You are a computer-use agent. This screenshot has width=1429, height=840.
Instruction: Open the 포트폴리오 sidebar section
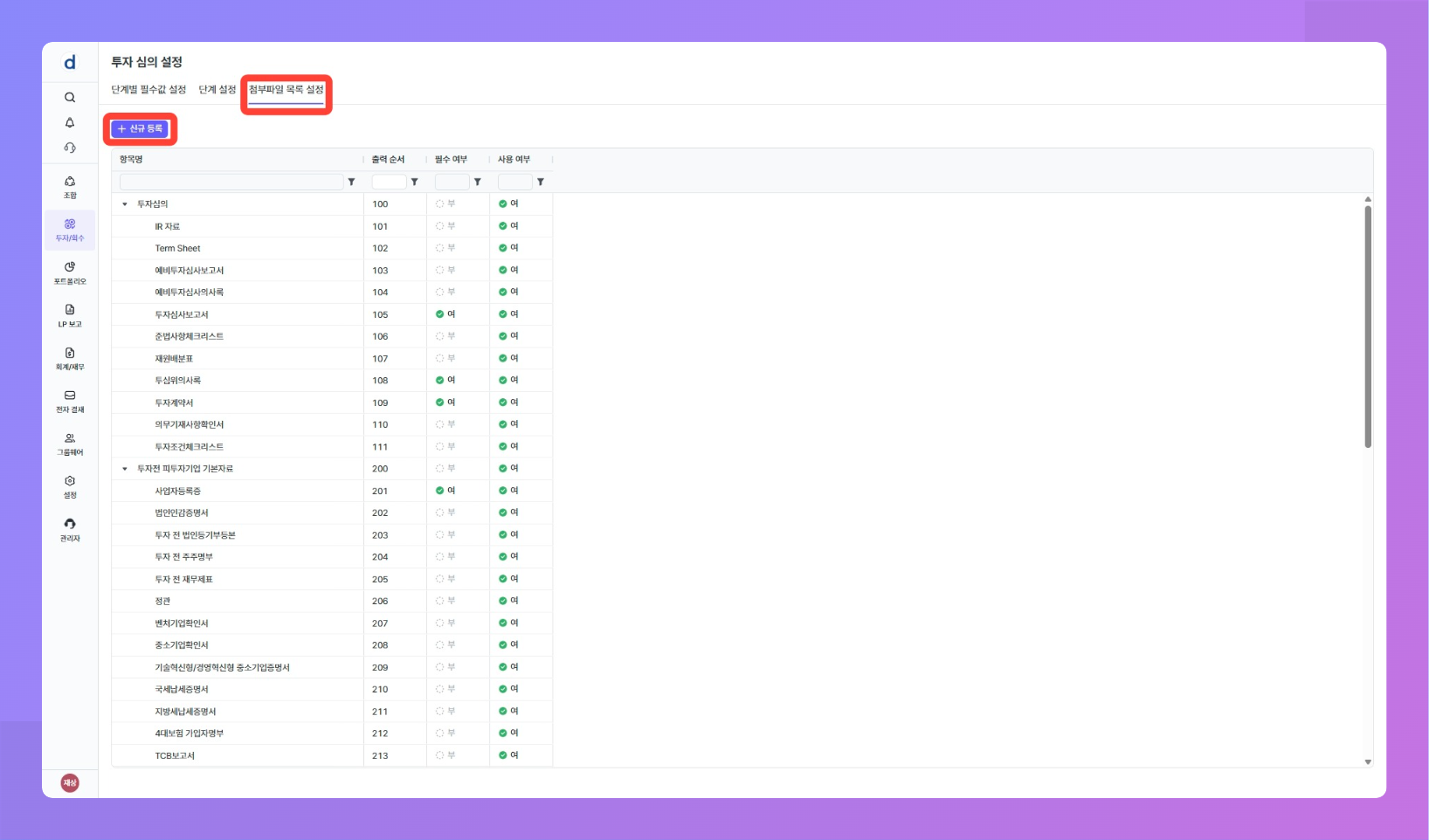pos(70,272)
